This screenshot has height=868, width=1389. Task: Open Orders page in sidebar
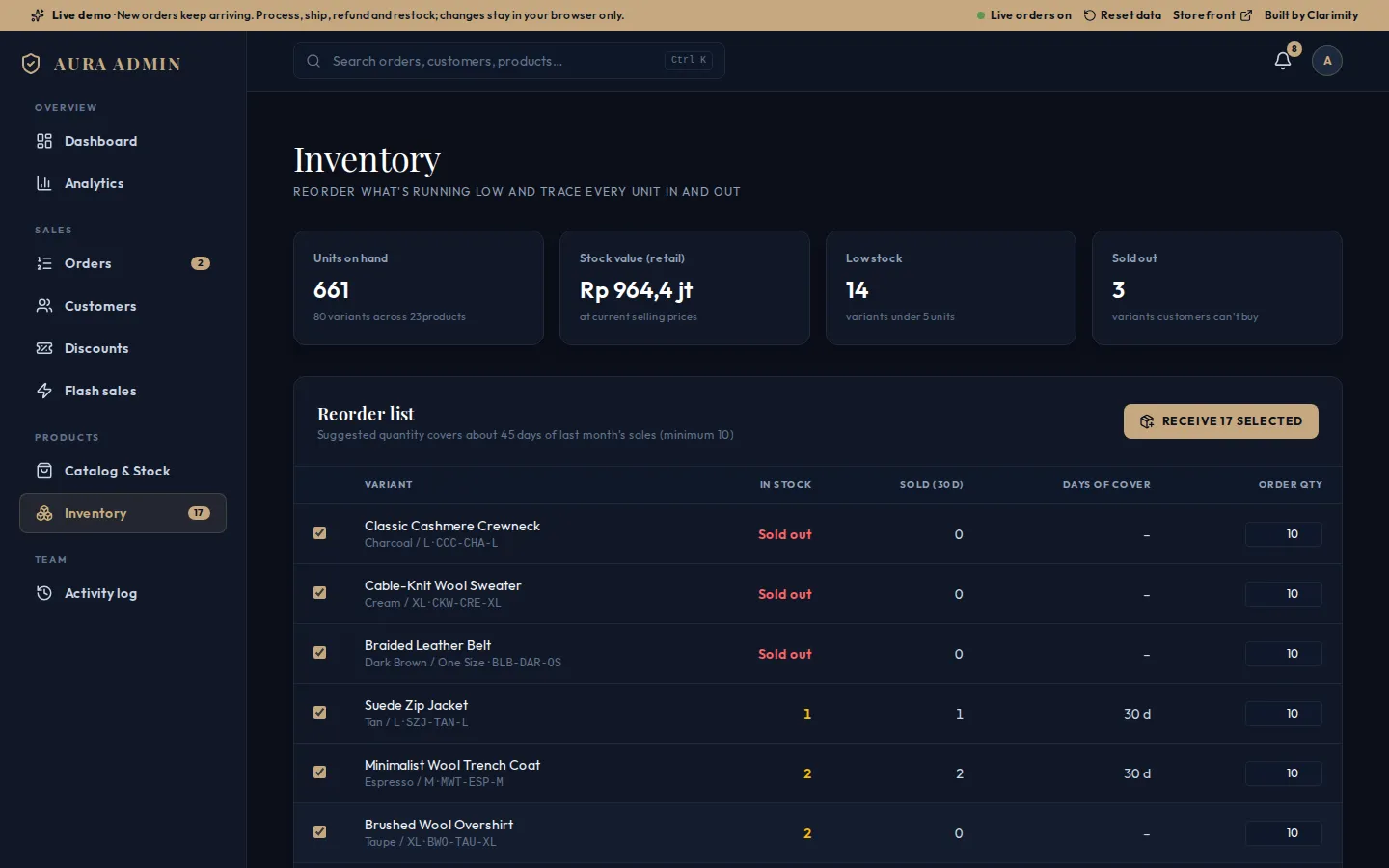123,263
